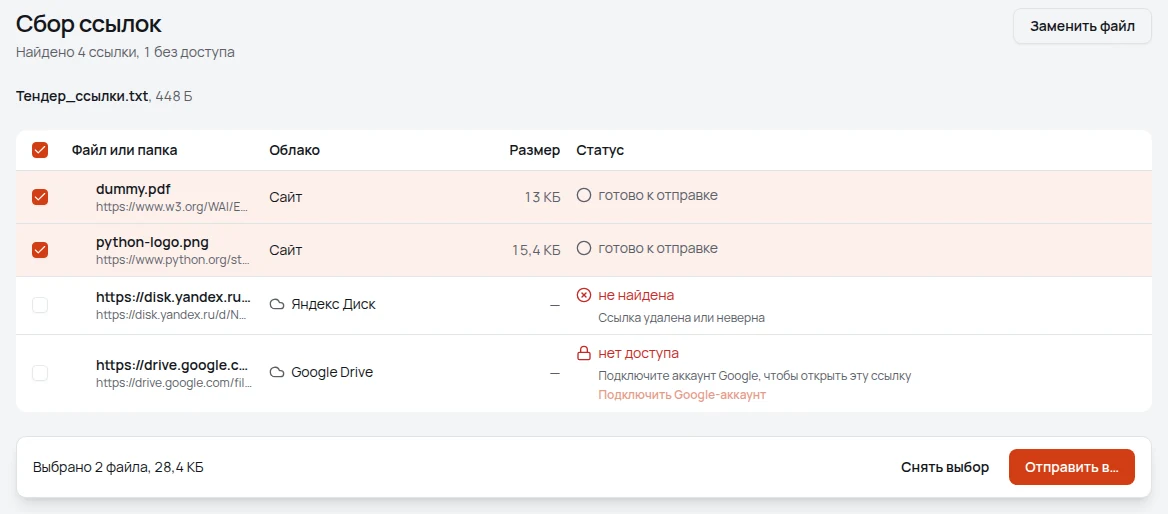Click готово к отправке in dummy.pdf row

658,195
